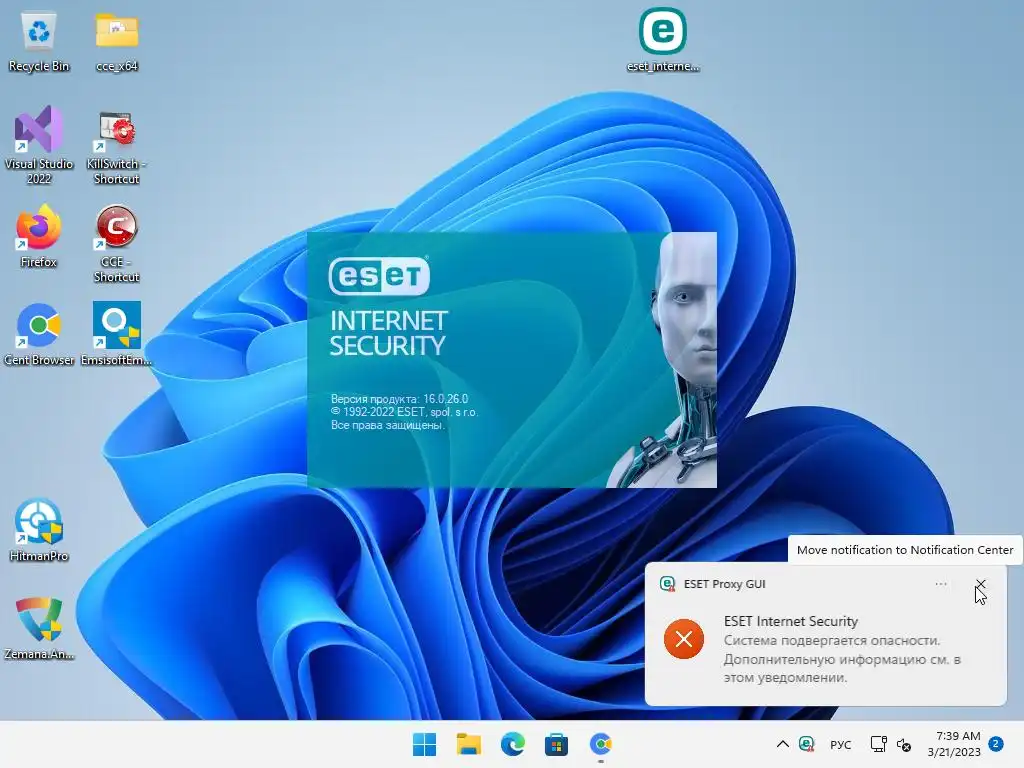Show hidden tray icons chevron
The image size is (1024, 768).
pos(782,744)
